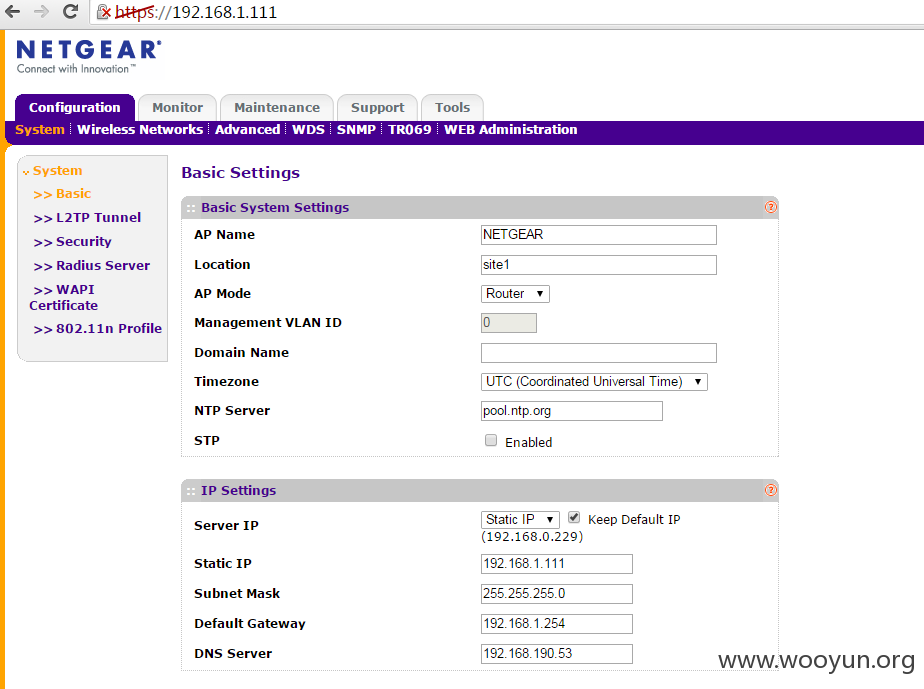
Task: Open the AP Mode Router dropdown
Action: 515,294
